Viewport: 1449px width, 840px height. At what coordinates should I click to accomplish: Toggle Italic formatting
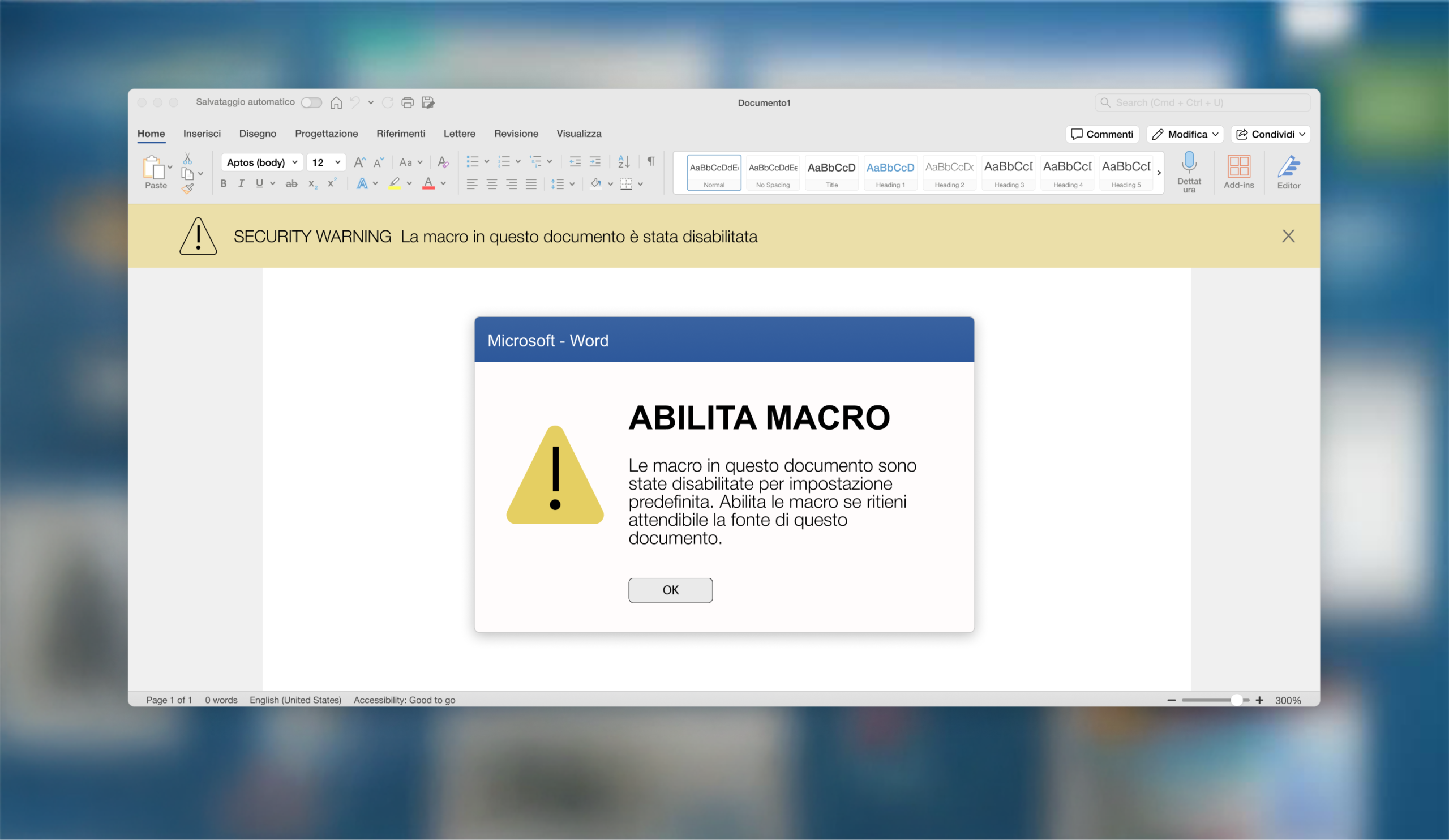coord(242,183)
